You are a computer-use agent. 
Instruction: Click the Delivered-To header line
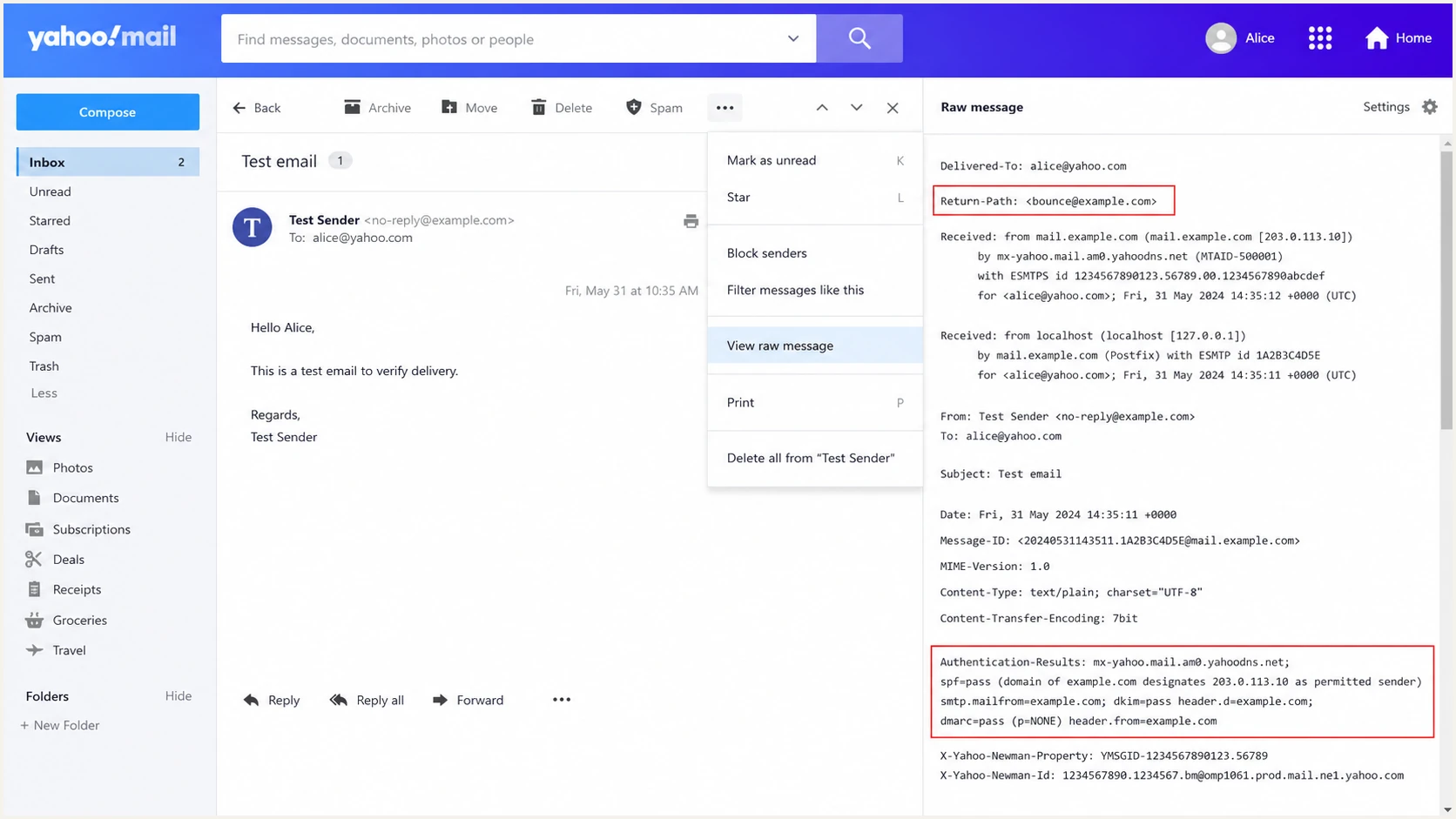tap(1033, 166)
